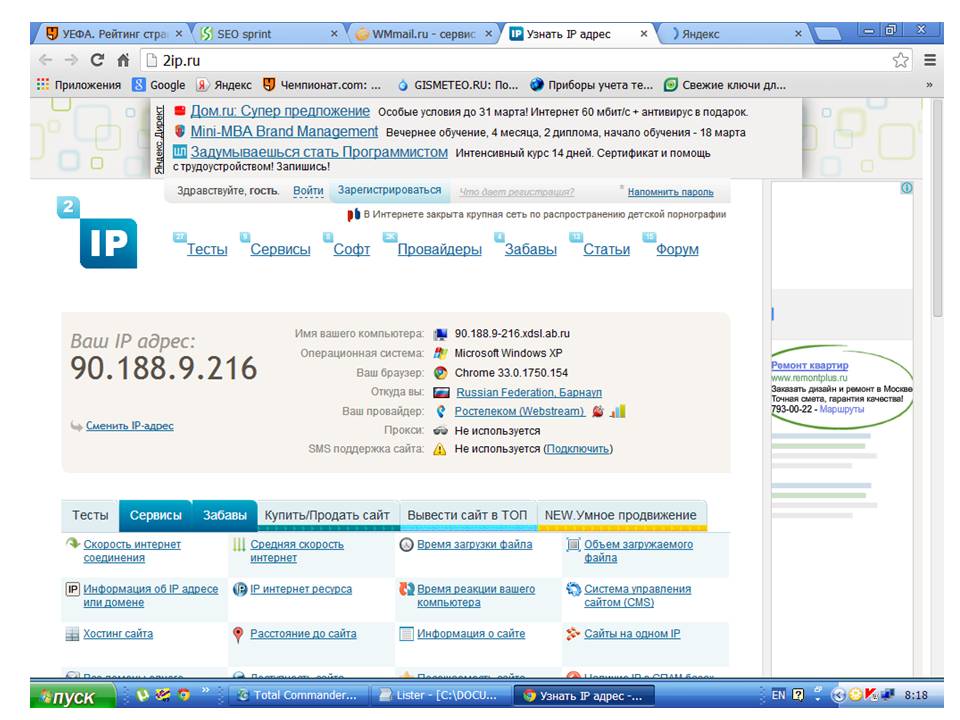This screenshot has width=960, height=720.
Task: Switch to the УЕФА. Рейтинг browser tab
Action: click(114, 34)
